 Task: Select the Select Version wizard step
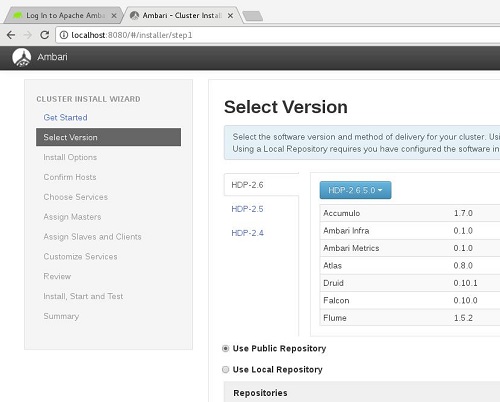click(108, 137)
